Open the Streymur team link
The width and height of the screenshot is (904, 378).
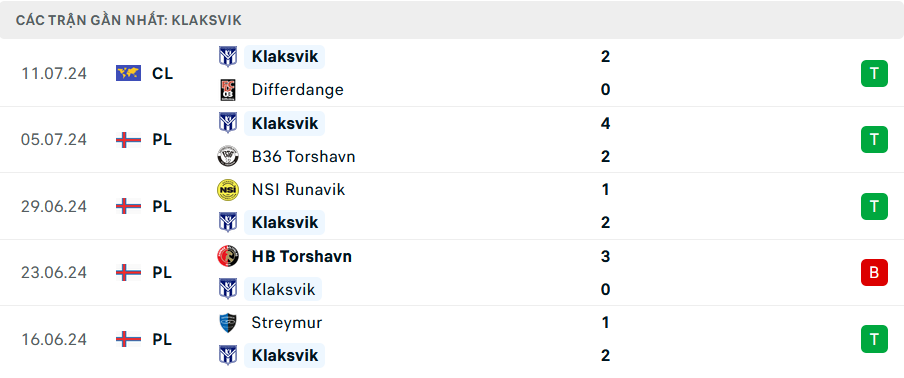pos(287,323)
